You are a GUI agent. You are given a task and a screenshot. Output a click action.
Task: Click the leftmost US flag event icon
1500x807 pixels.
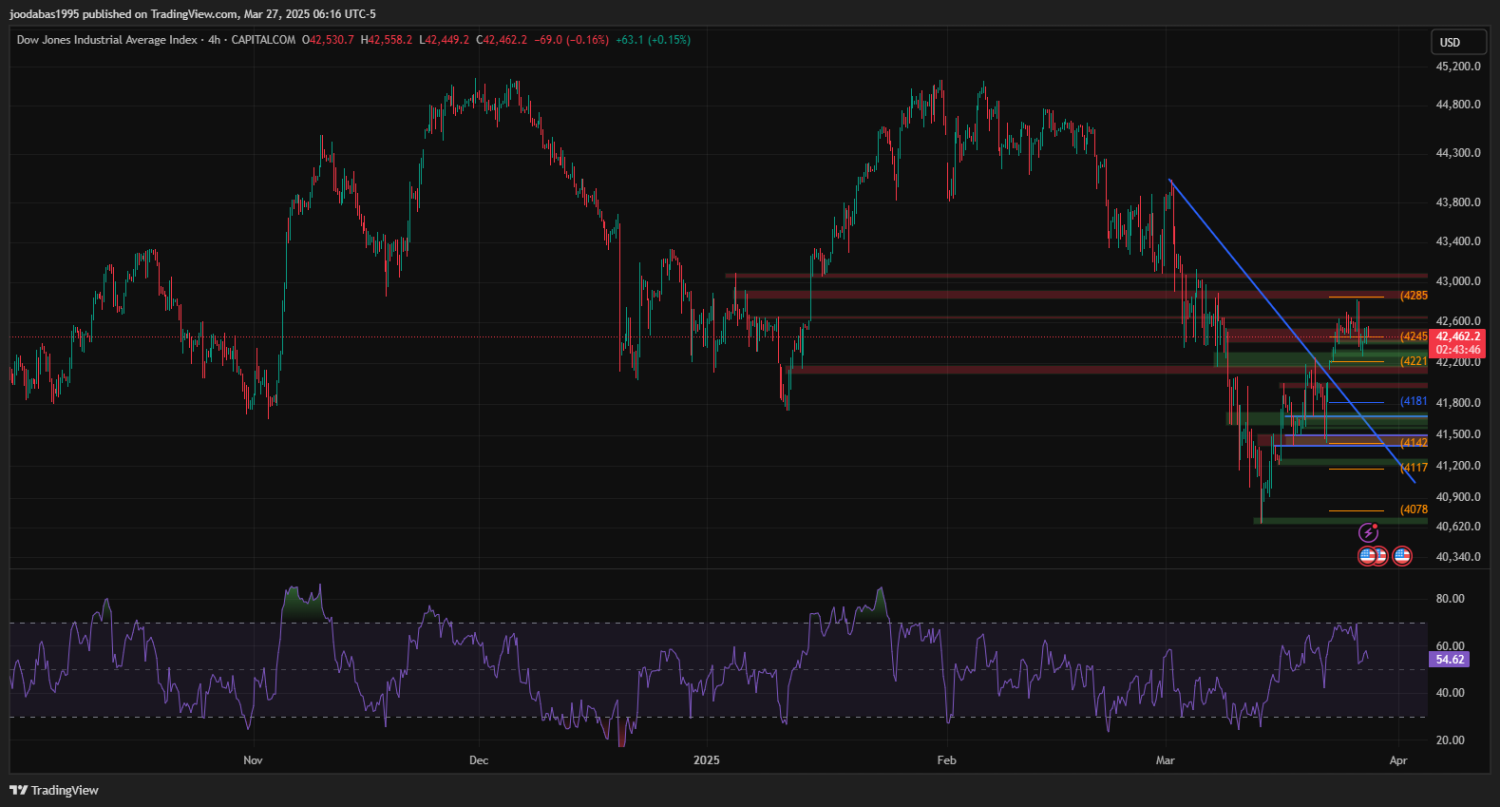(x=1367, y=556)
